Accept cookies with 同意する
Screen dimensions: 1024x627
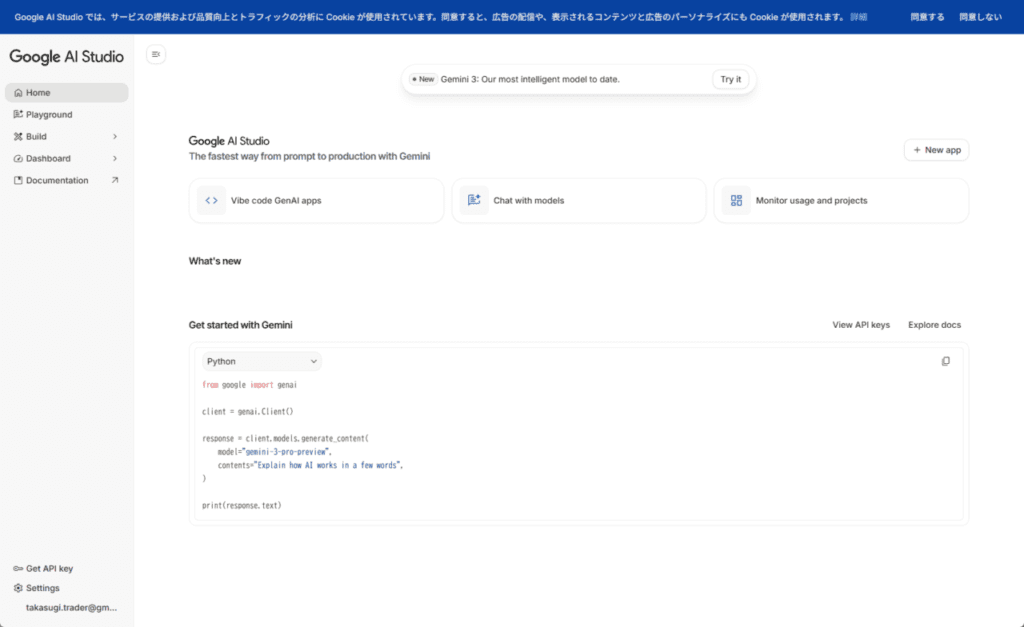[x=927, y=17]
